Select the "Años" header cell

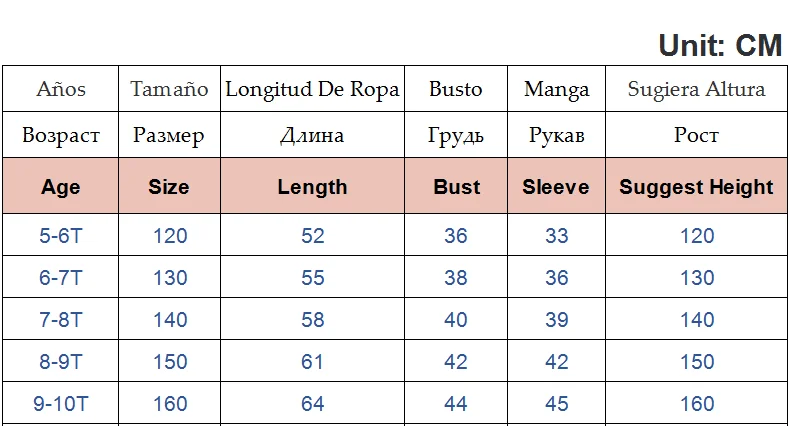(61, 89)
